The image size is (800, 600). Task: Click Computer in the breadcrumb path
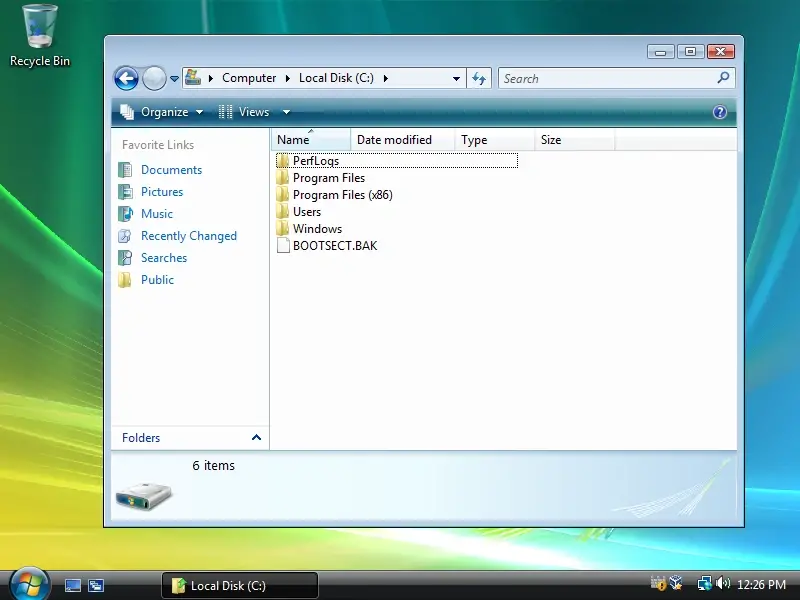(249, 77)
